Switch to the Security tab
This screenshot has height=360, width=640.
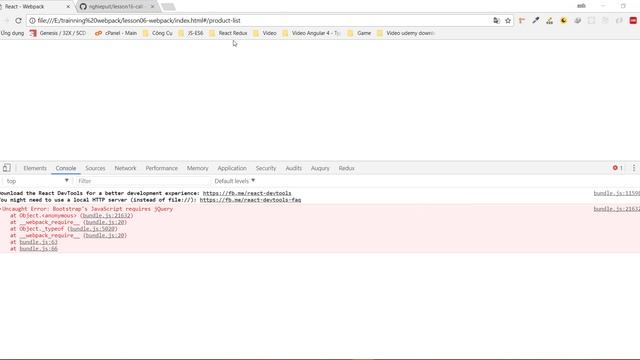click(266, 168)
